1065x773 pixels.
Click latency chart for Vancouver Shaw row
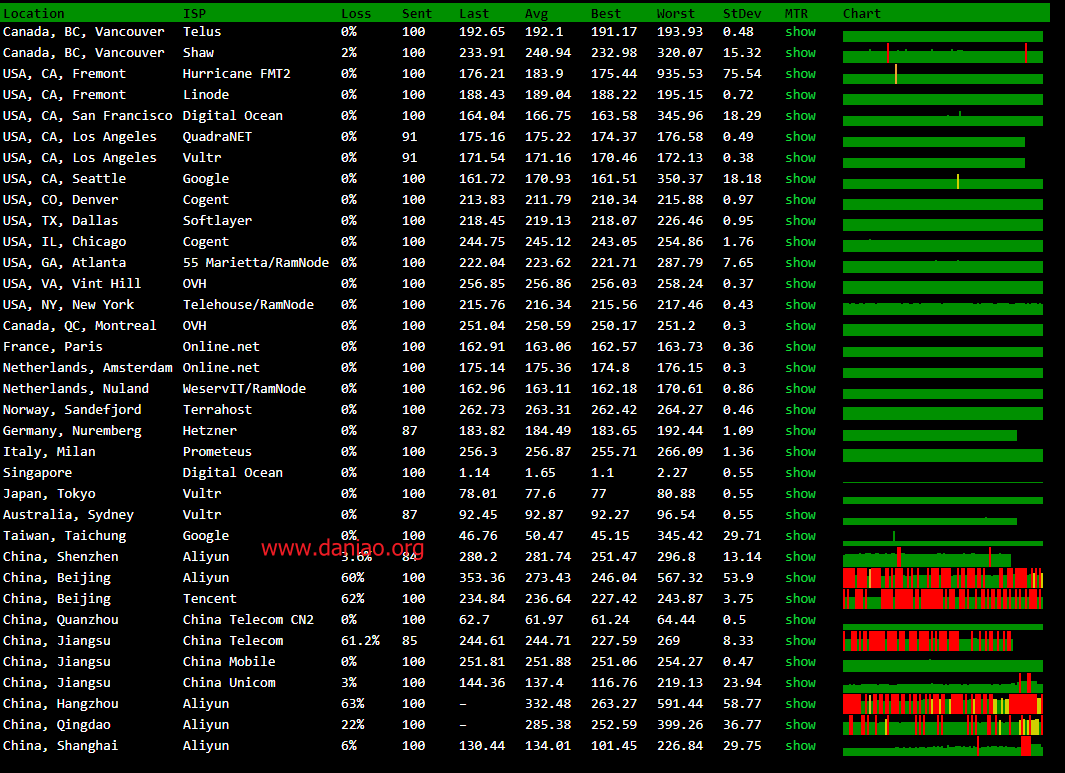(943, 53)
